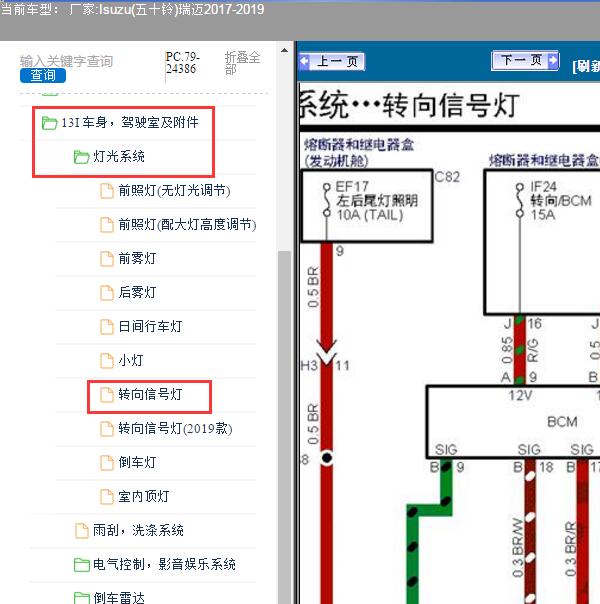Click document icon beside 转向信号灯(2019款)
The image size is (600, 604).
tap(107, 429)
